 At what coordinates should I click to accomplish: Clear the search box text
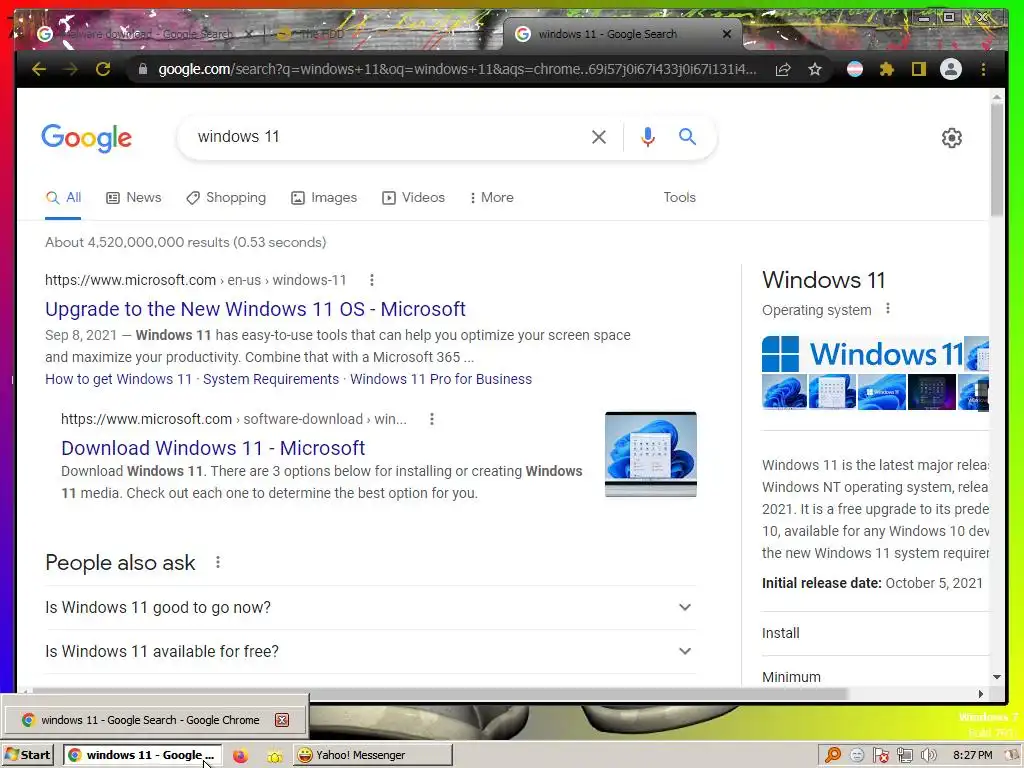599,137
